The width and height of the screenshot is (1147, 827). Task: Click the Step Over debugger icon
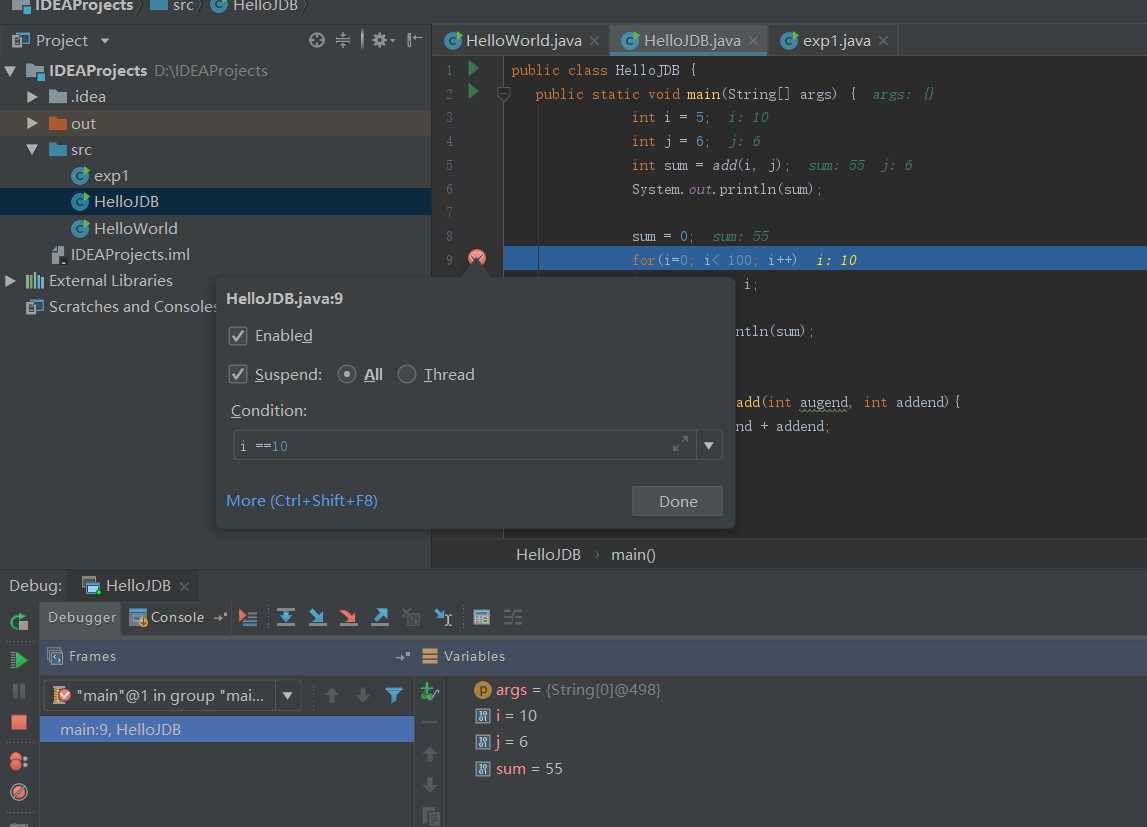tap(286, 617)
